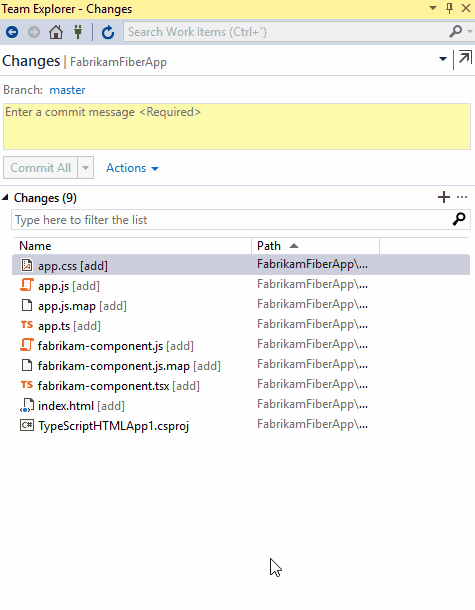
Task: Refresh the Team Explorer view
Action: [108, 32]
